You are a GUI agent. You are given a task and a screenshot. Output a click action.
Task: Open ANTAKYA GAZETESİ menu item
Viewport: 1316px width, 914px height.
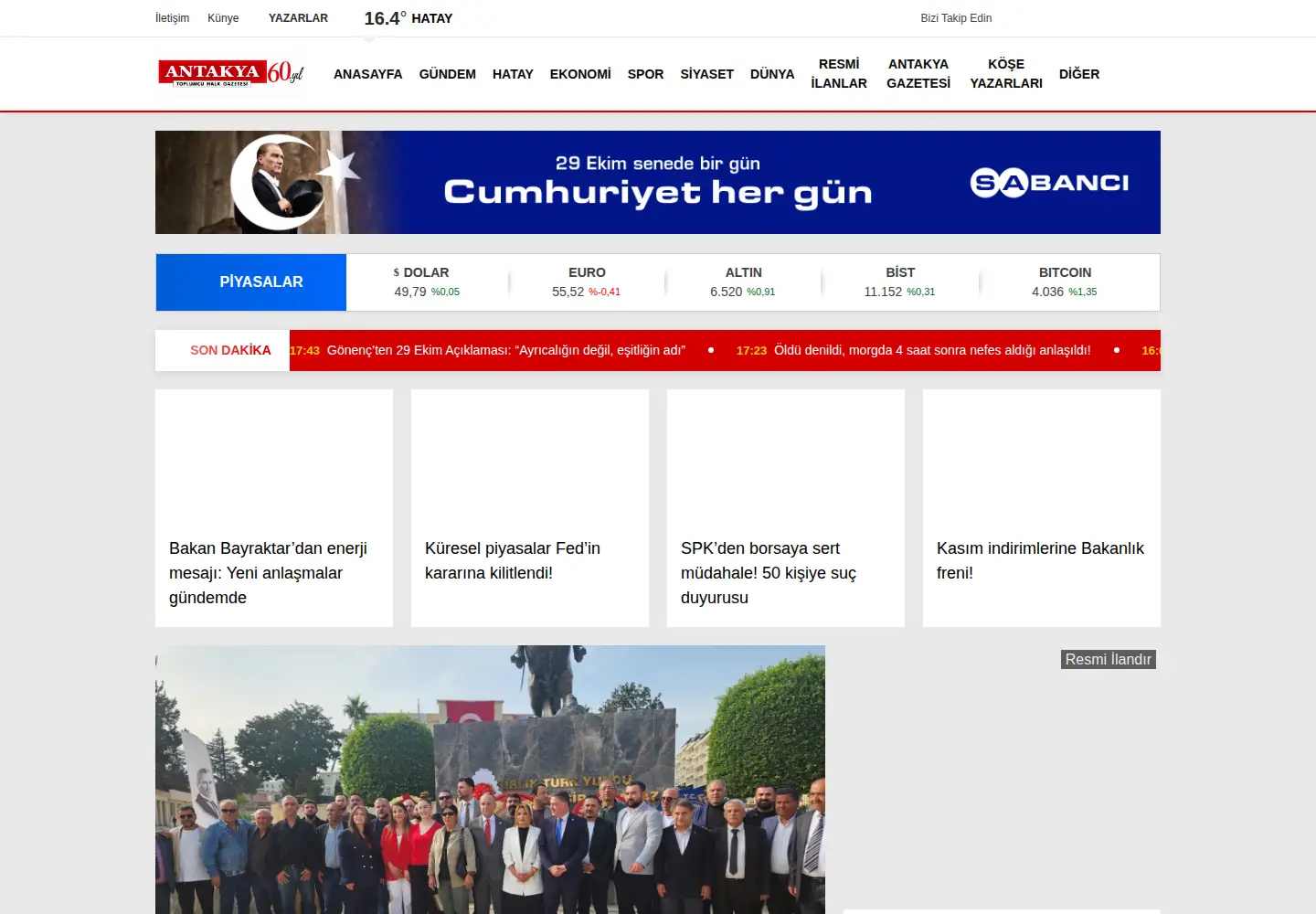click(918, 73)
